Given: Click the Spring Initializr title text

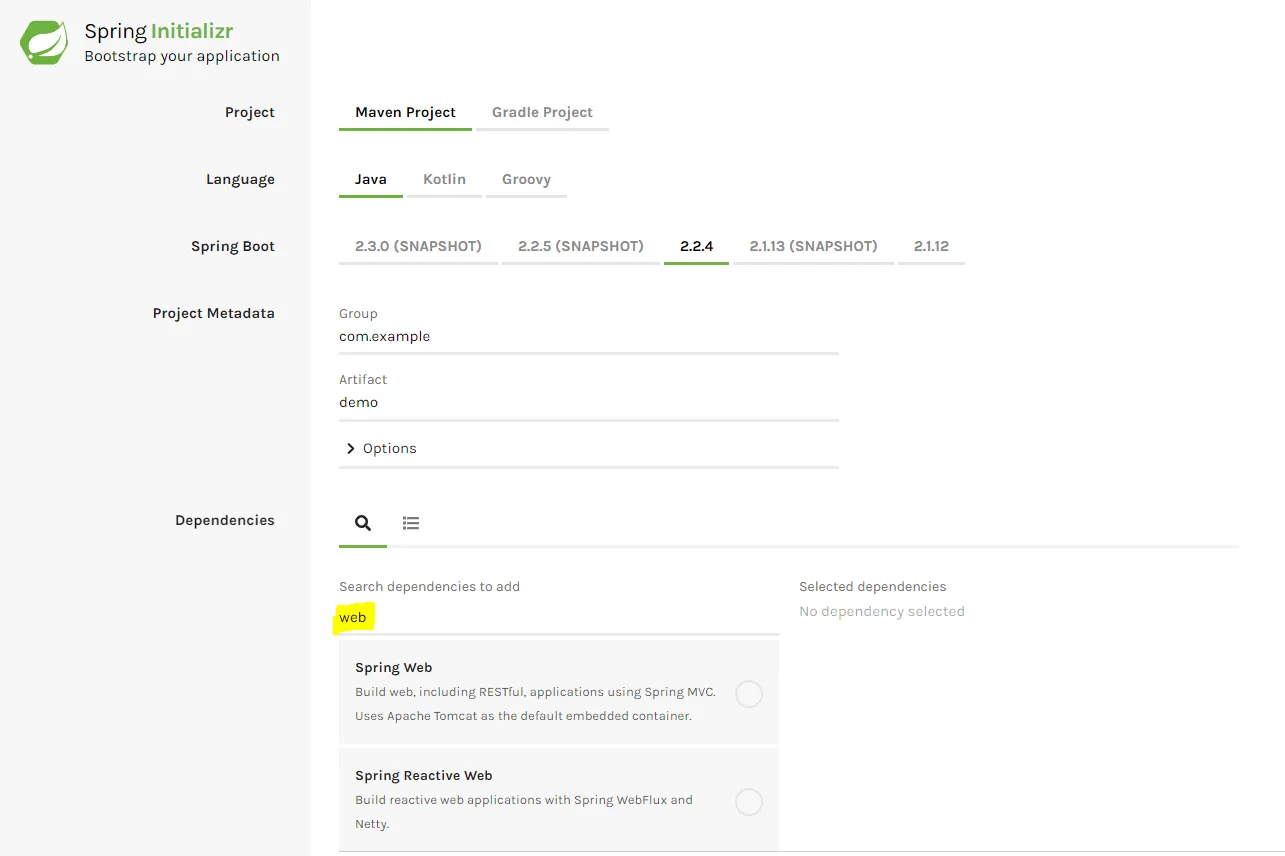Looking at the screenshot, I should tap(159, 32).
